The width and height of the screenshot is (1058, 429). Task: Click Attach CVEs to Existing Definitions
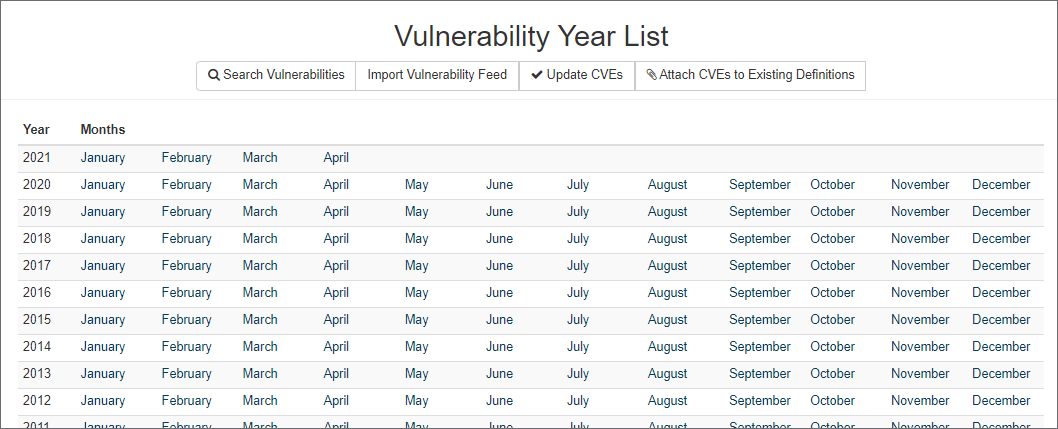pos(750,75)
